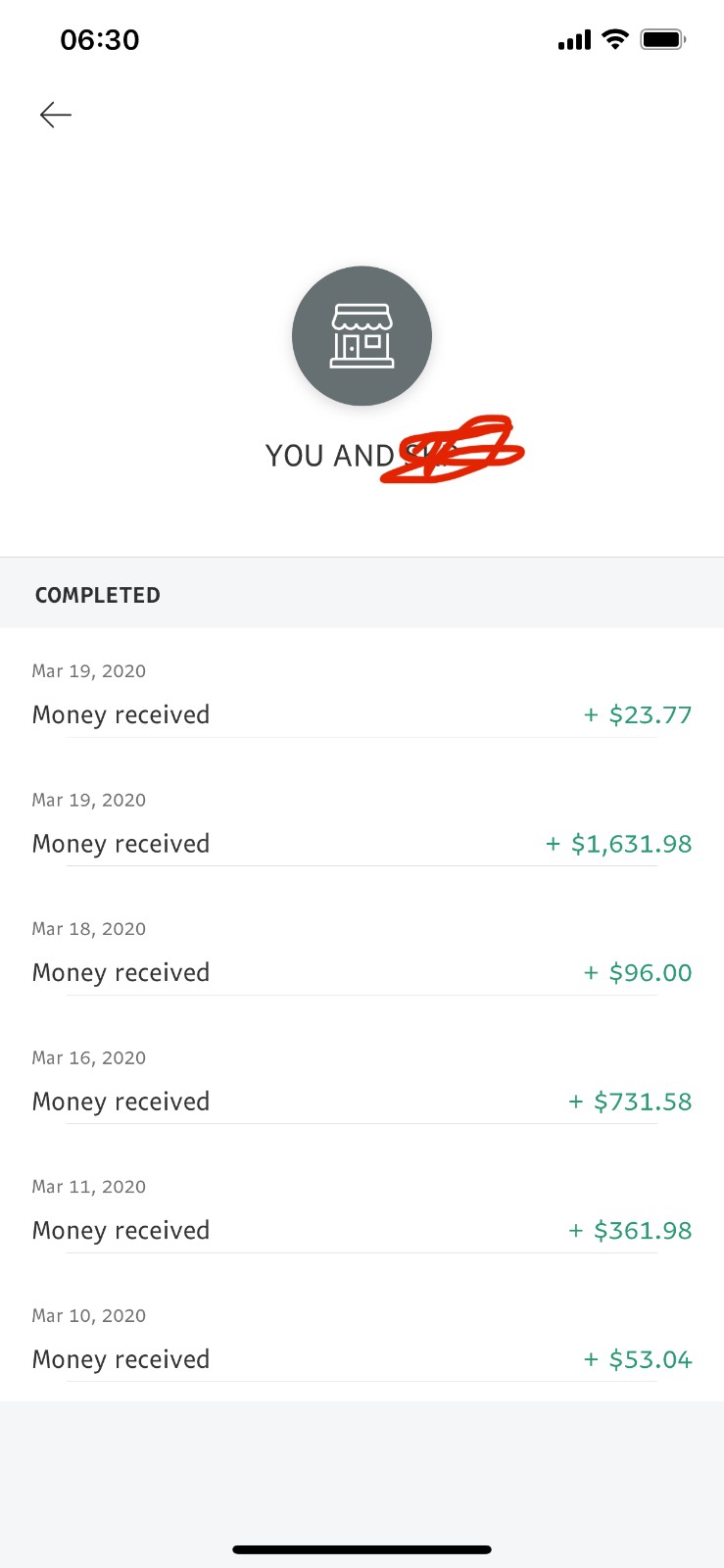The height and width of the screenshot is (1568, 724).
Task: Select the Mar 18 $96.00 transaction
Action: coord(362,952)
